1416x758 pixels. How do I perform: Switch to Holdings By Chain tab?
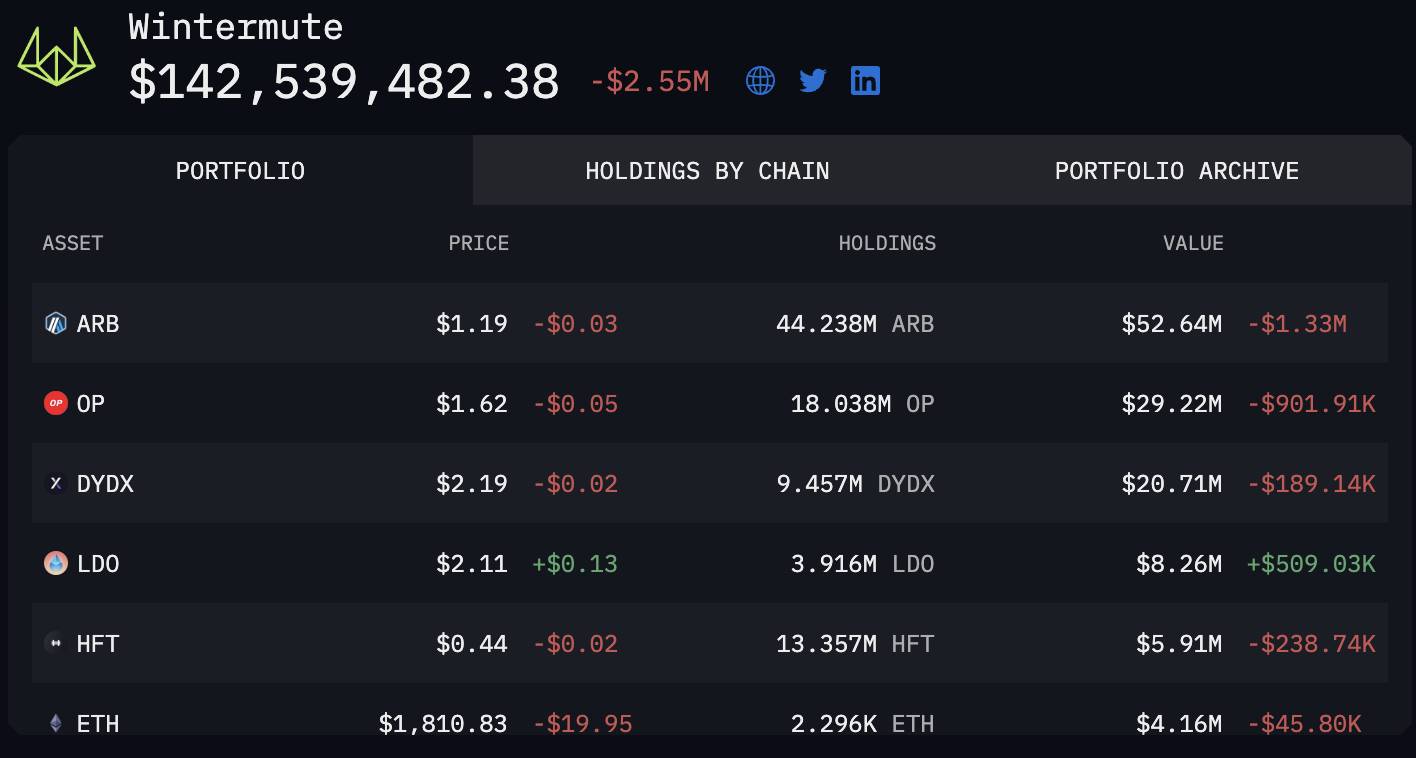pos(707,171)
